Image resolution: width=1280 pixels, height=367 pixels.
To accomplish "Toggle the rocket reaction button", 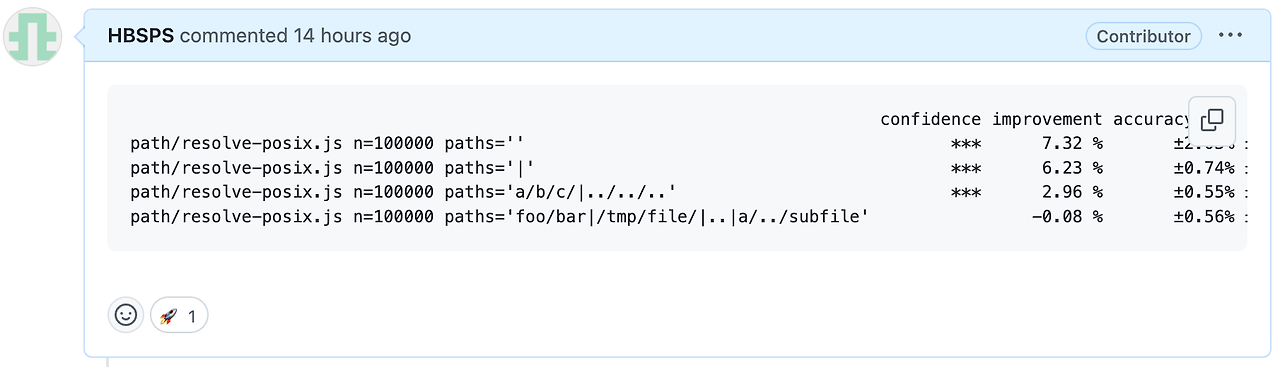I will [x=179, y=315].
